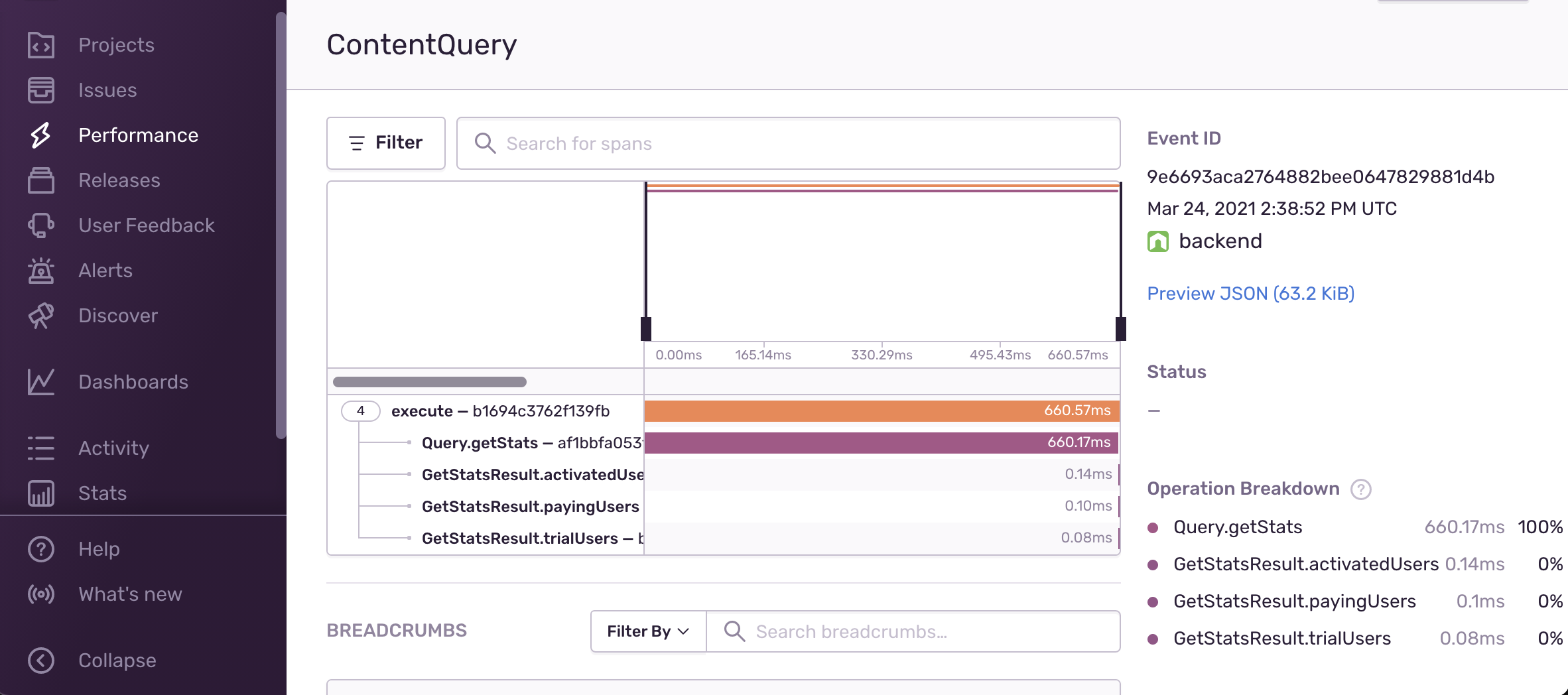Click the User Feedback headset icon
Screen dimensions: 1568x695
(41, 225)
